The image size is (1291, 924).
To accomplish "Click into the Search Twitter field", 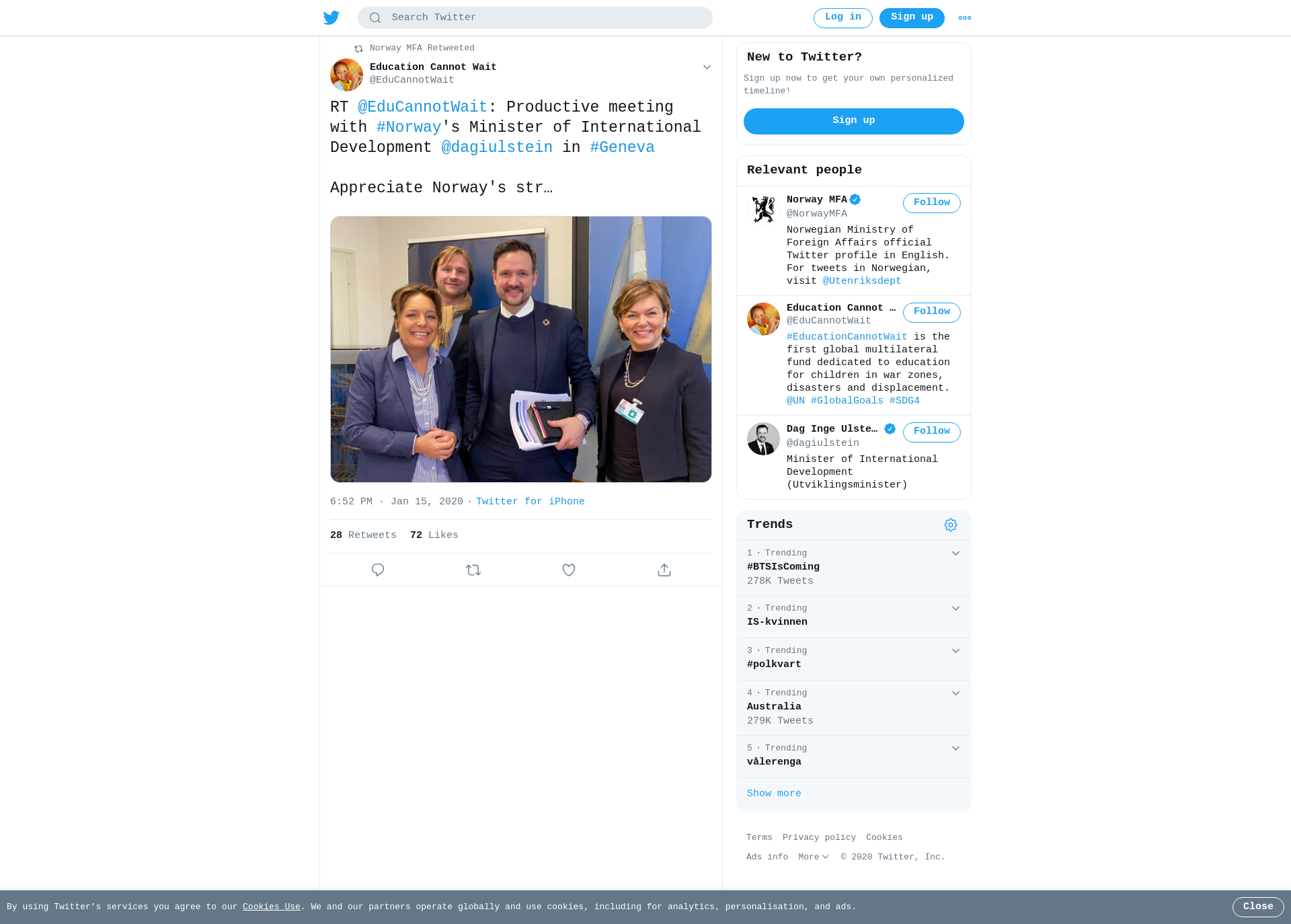I will pyautogui.click(x=535, y=17).
